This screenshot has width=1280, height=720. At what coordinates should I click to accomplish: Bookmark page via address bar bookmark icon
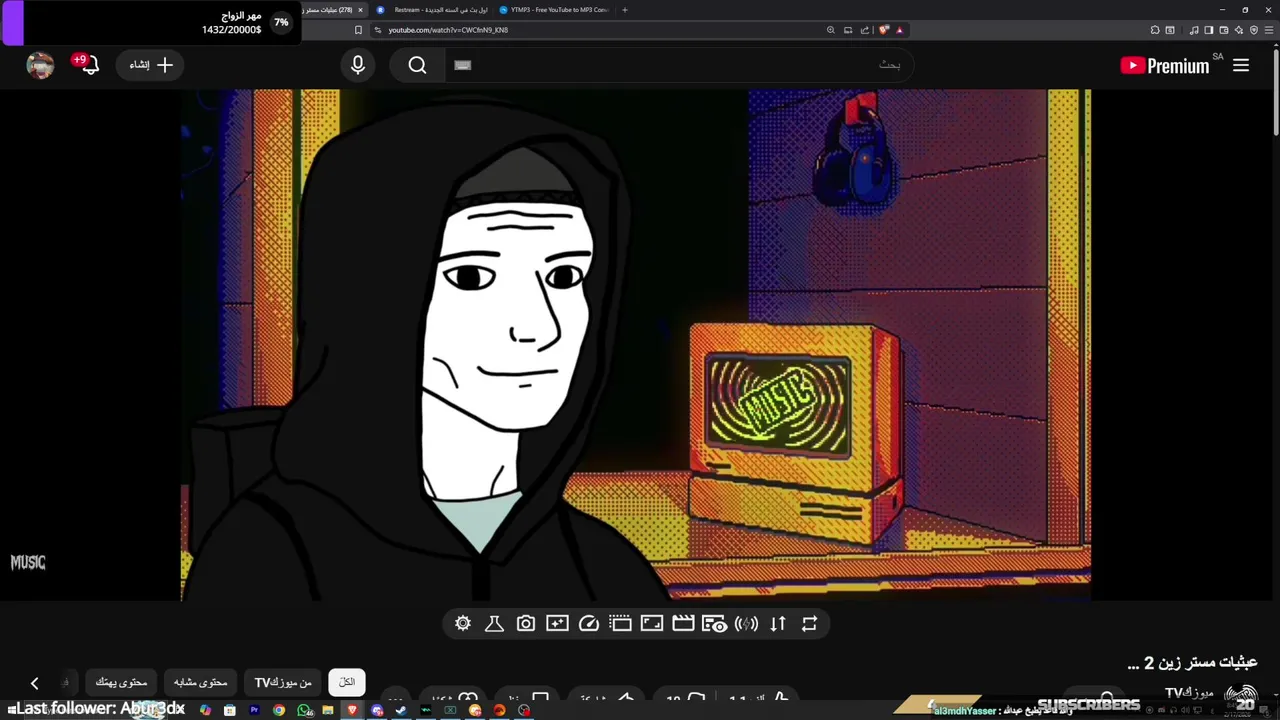click(358, 30)
